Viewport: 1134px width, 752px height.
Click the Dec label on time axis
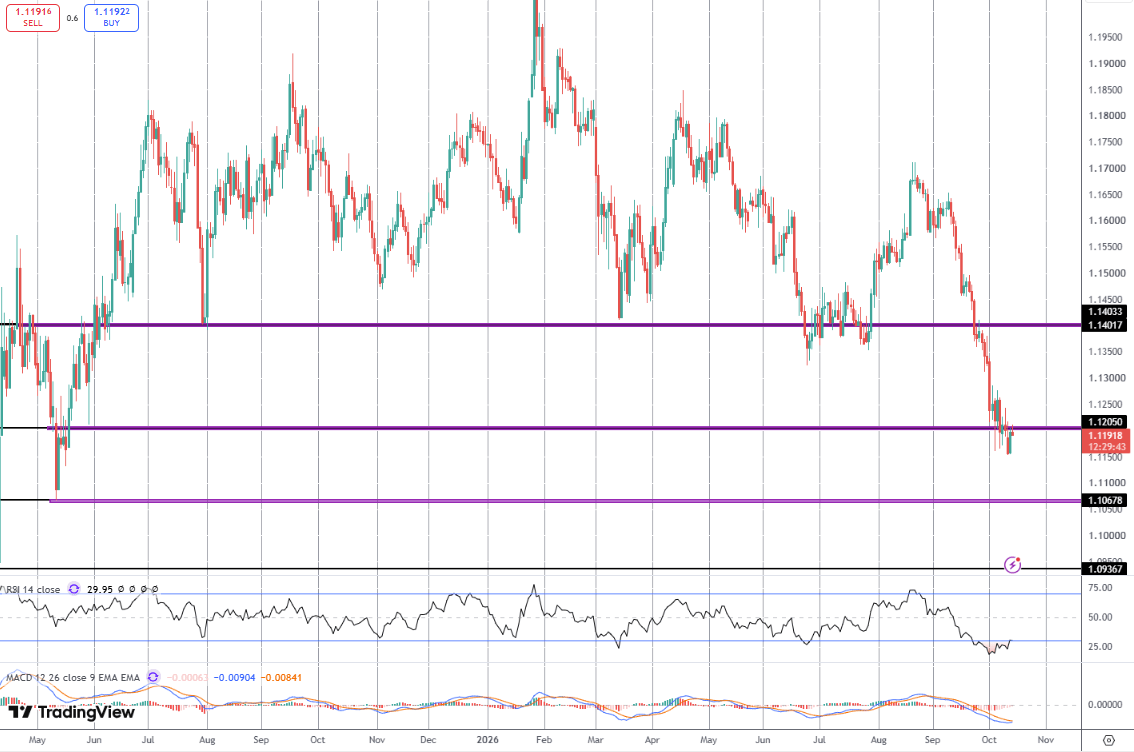tap(428, 740)
